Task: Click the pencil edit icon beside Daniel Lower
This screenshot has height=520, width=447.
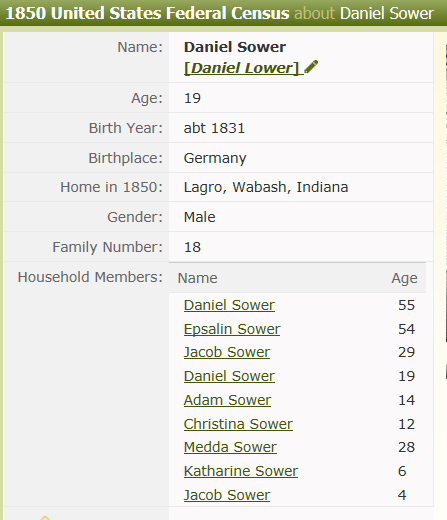Action: tap(311, 67)
